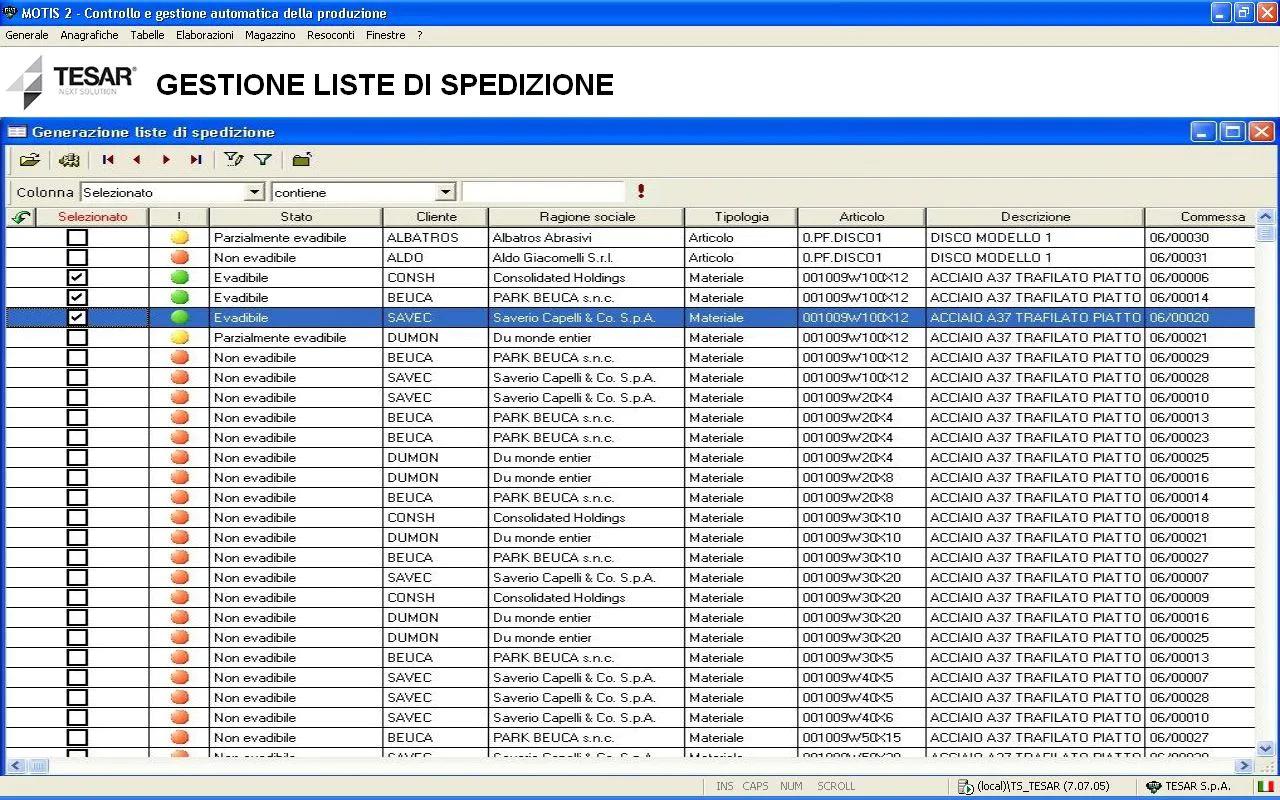Click the plain filter funnel icon
The image size is (1280, 800).
(263, 159)
